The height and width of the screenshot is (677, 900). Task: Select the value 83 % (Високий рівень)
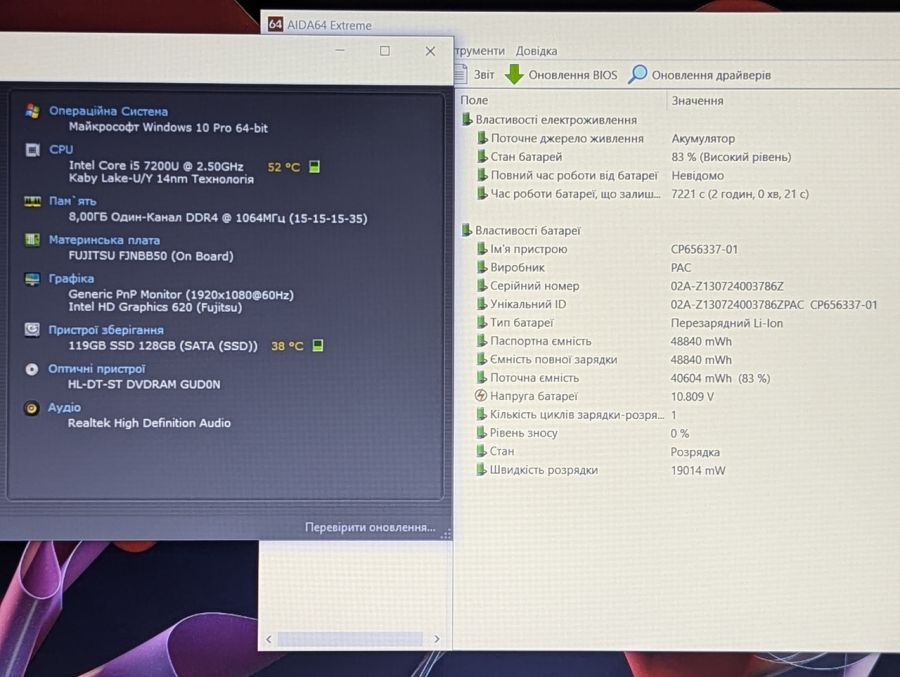click(x=731, y=157)
